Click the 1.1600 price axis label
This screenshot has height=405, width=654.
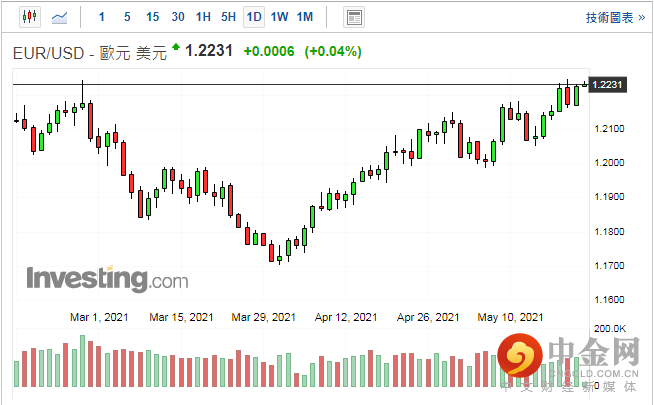coord(609,299)
